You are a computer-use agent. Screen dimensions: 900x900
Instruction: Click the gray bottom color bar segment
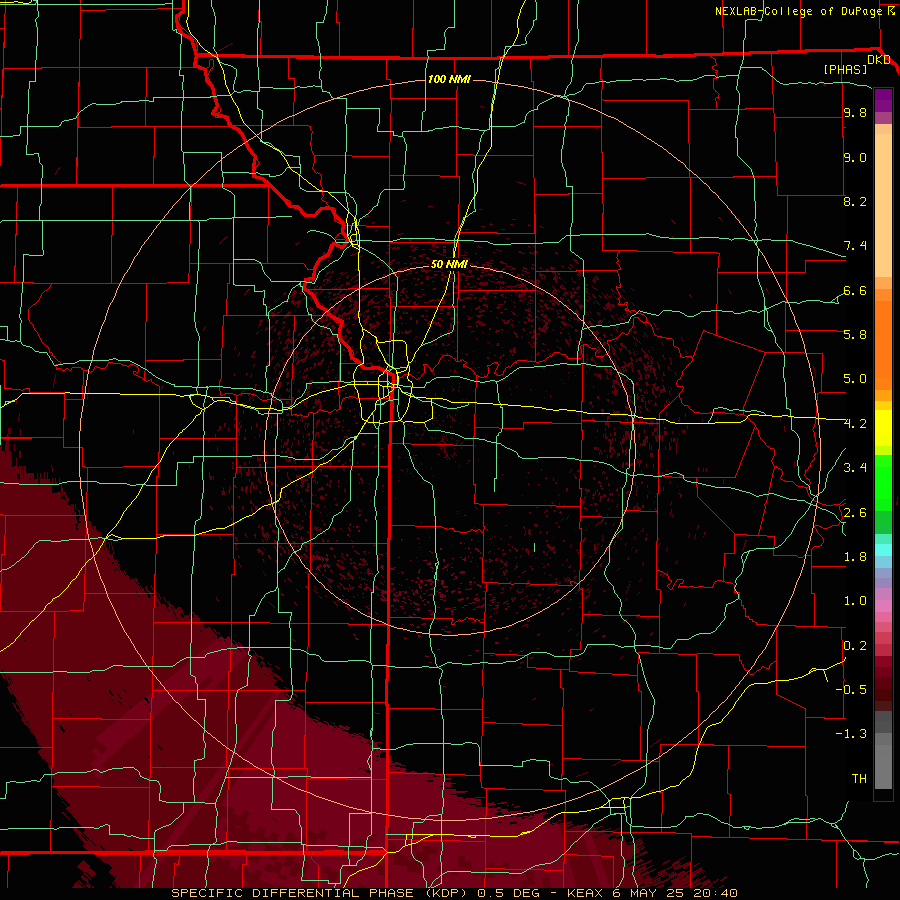pos(883,766)
